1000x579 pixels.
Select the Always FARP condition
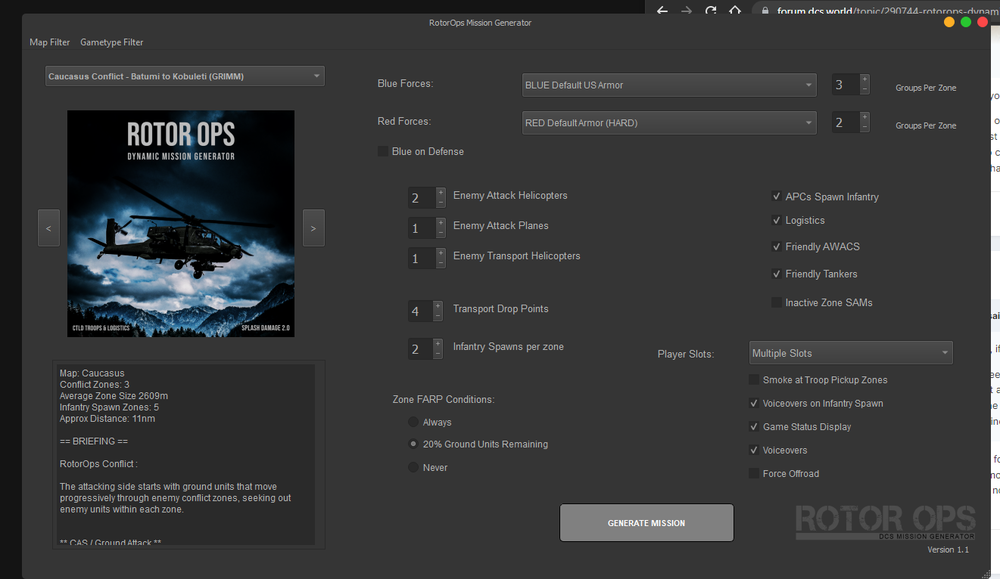(413, 422)
